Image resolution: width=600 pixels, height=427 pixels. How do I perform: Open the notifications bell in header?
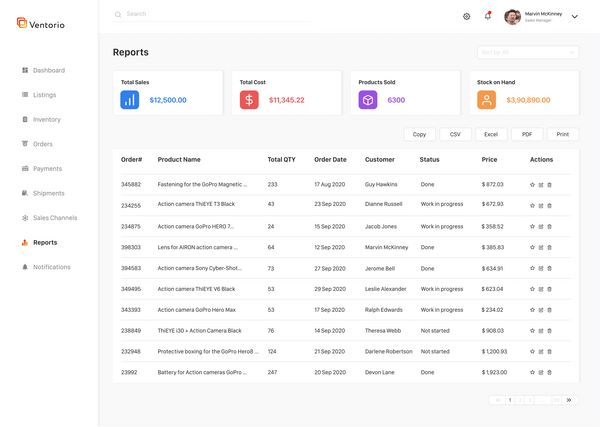[x=488, y=16]
